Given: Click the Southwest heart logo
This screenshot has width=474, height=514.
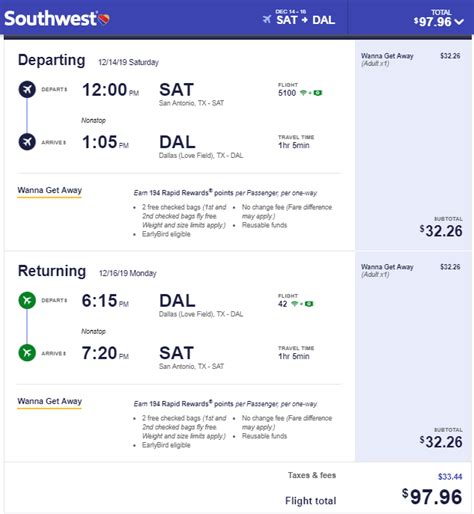Looking at the screenshot, I should click(x=104, y=19).
